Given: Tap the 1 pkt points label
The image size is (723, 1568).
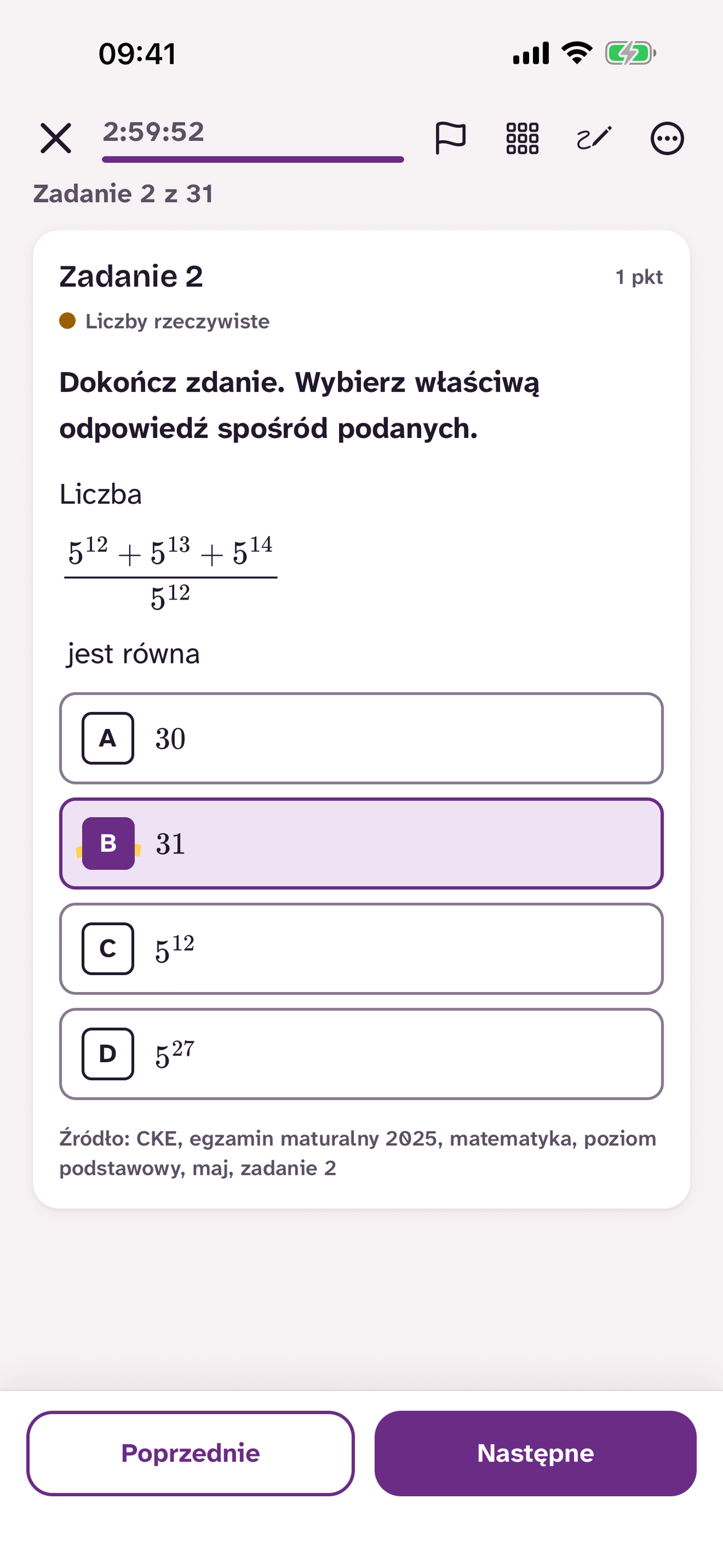Looking at the screenshot, I should click(x=639, y=277).
